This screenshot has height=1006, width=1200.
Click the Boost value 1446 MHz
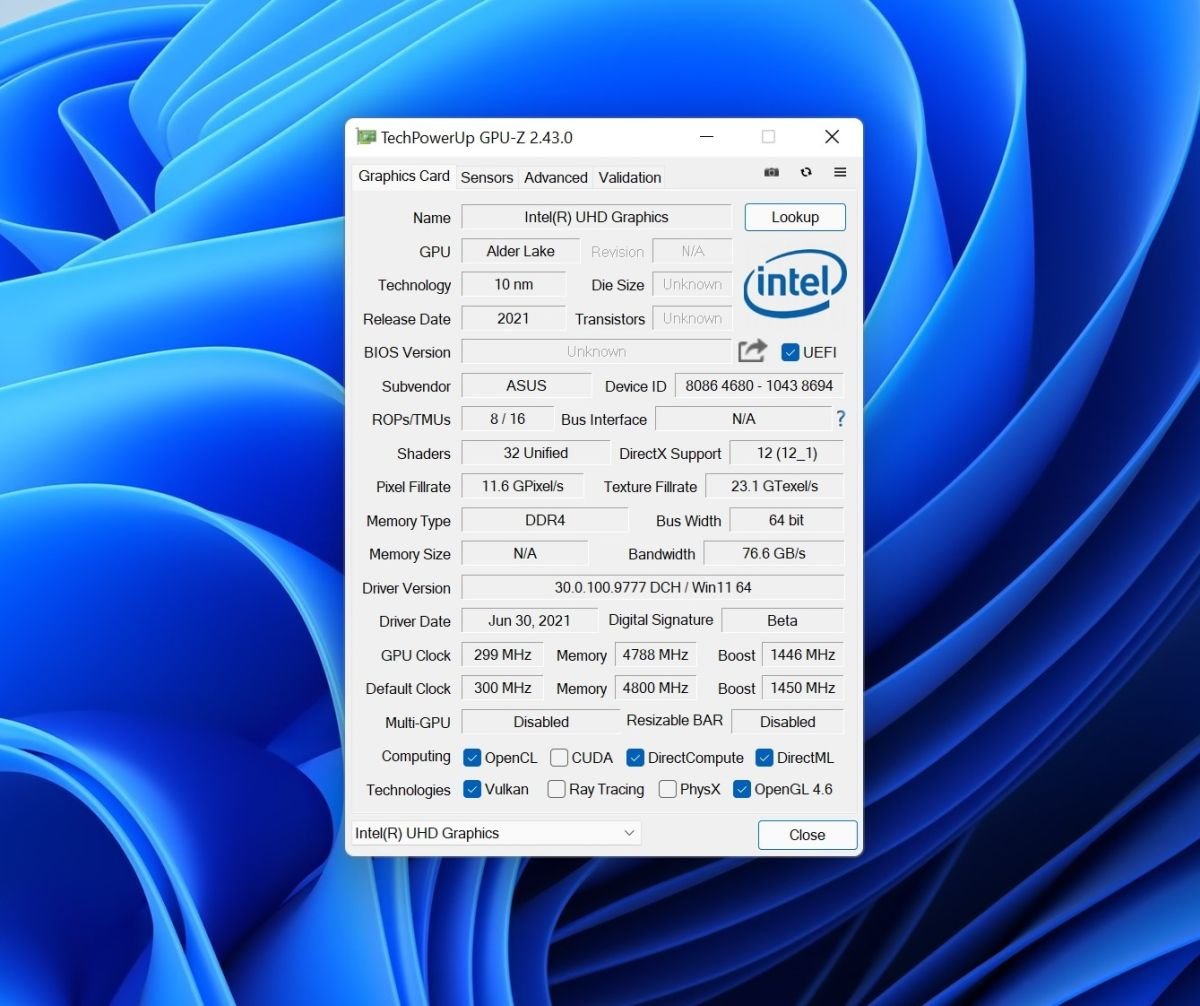click(x=802, y=655)
